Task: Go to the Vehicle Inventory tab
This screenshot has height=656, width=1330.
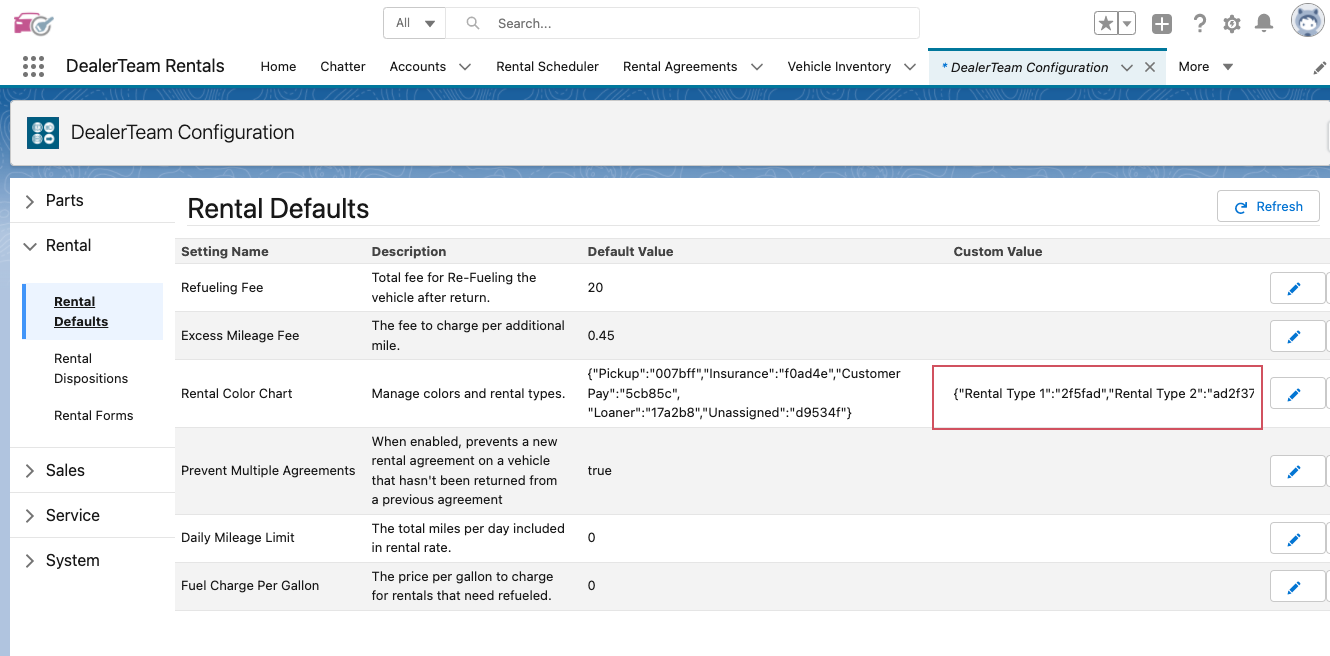Action: pyautogui.click(x=839, y=67)
